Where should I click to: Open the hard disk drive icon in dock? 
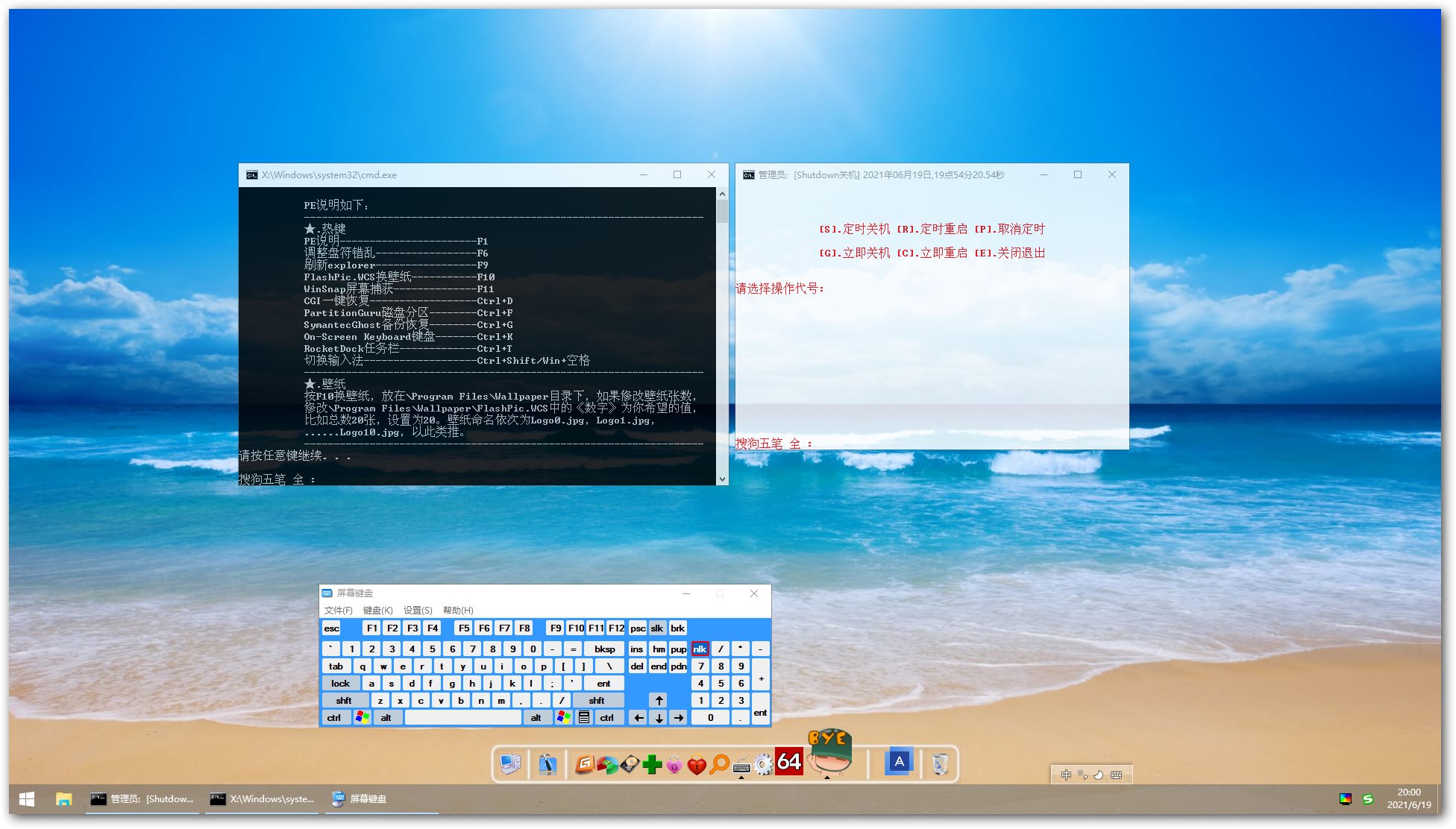tap(630, 765)
